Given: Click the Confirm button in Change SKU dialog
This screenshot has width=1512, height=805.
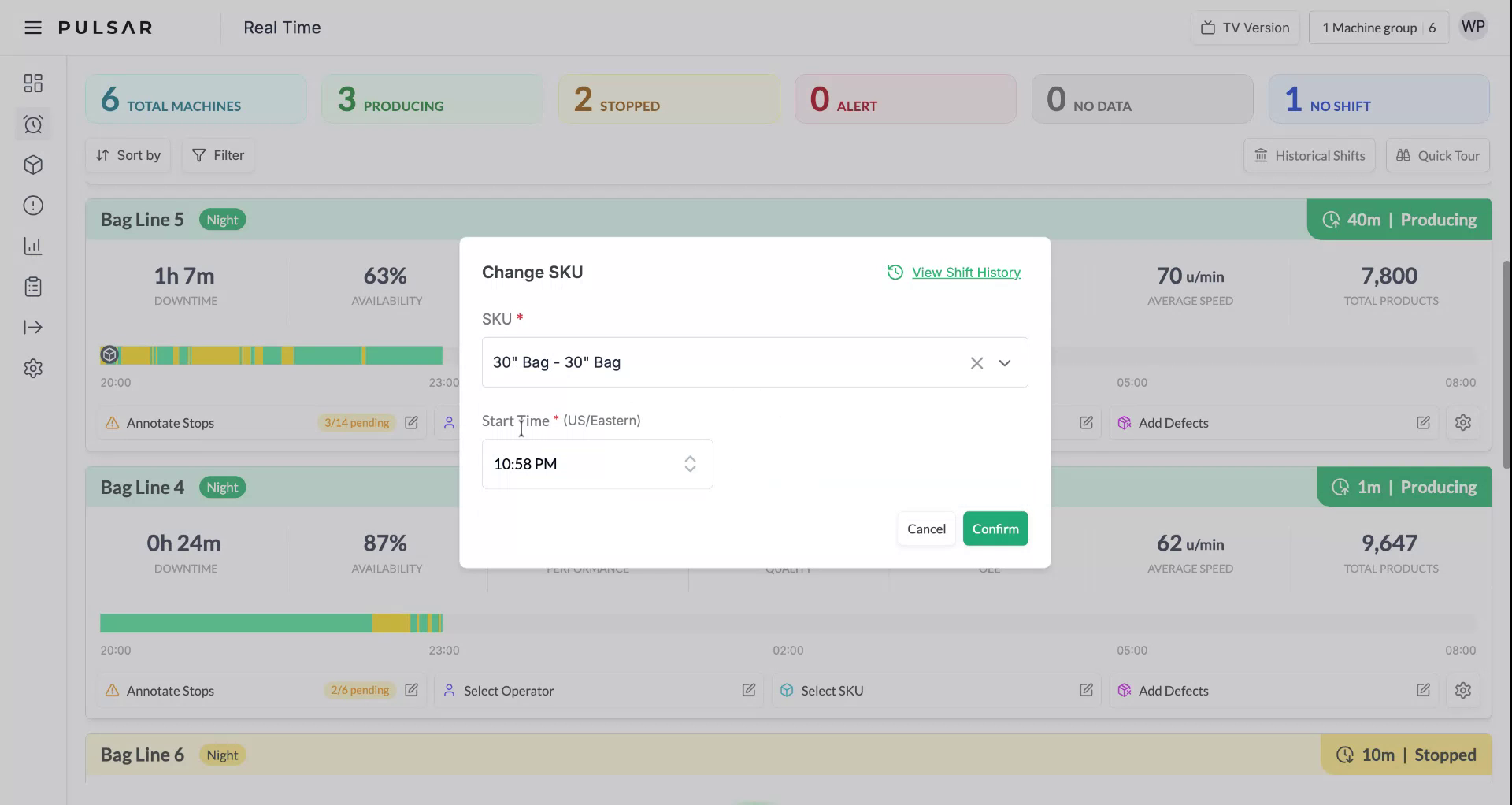Looking at the screenshot, I should click(995, 529).
